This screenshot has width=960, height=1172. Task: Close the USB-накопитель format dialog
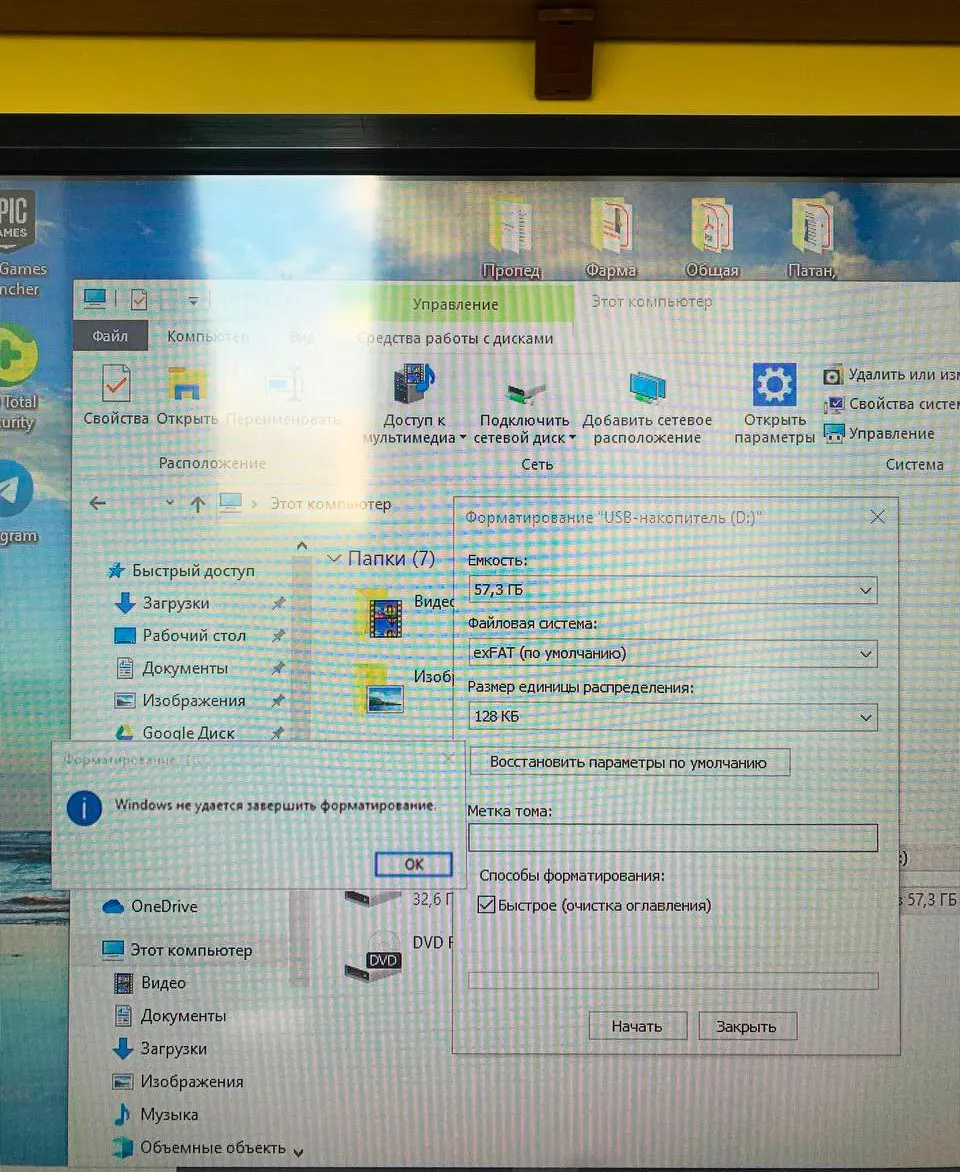pos(878,516)
